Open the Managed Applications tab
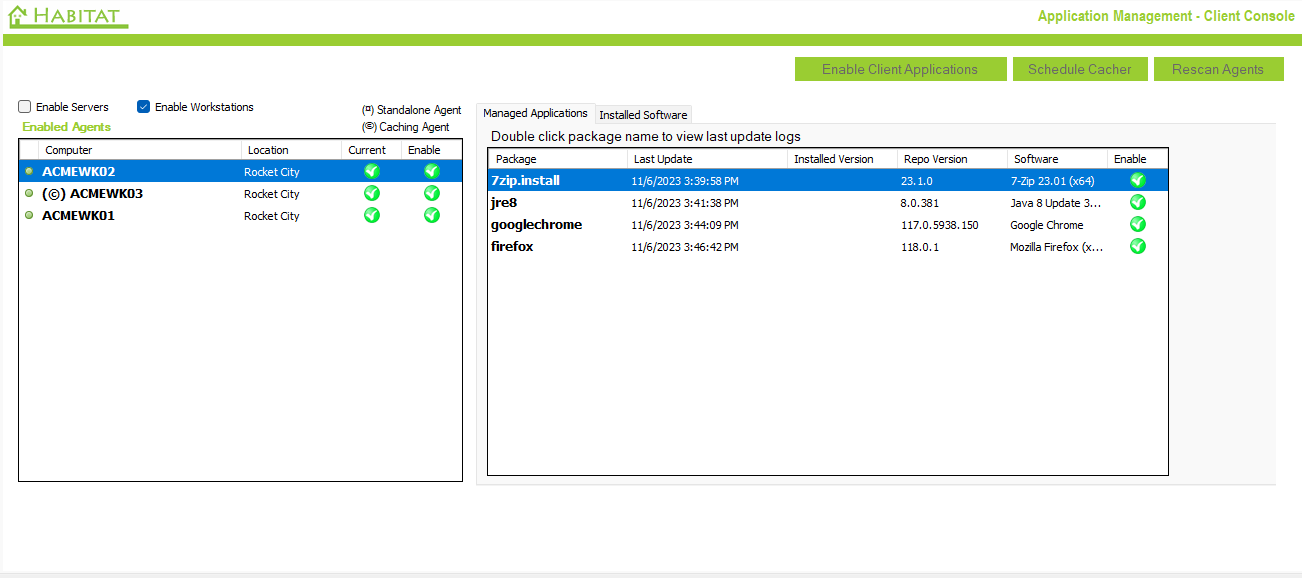This screenshot has height=578, width=1302. [535, 114]
